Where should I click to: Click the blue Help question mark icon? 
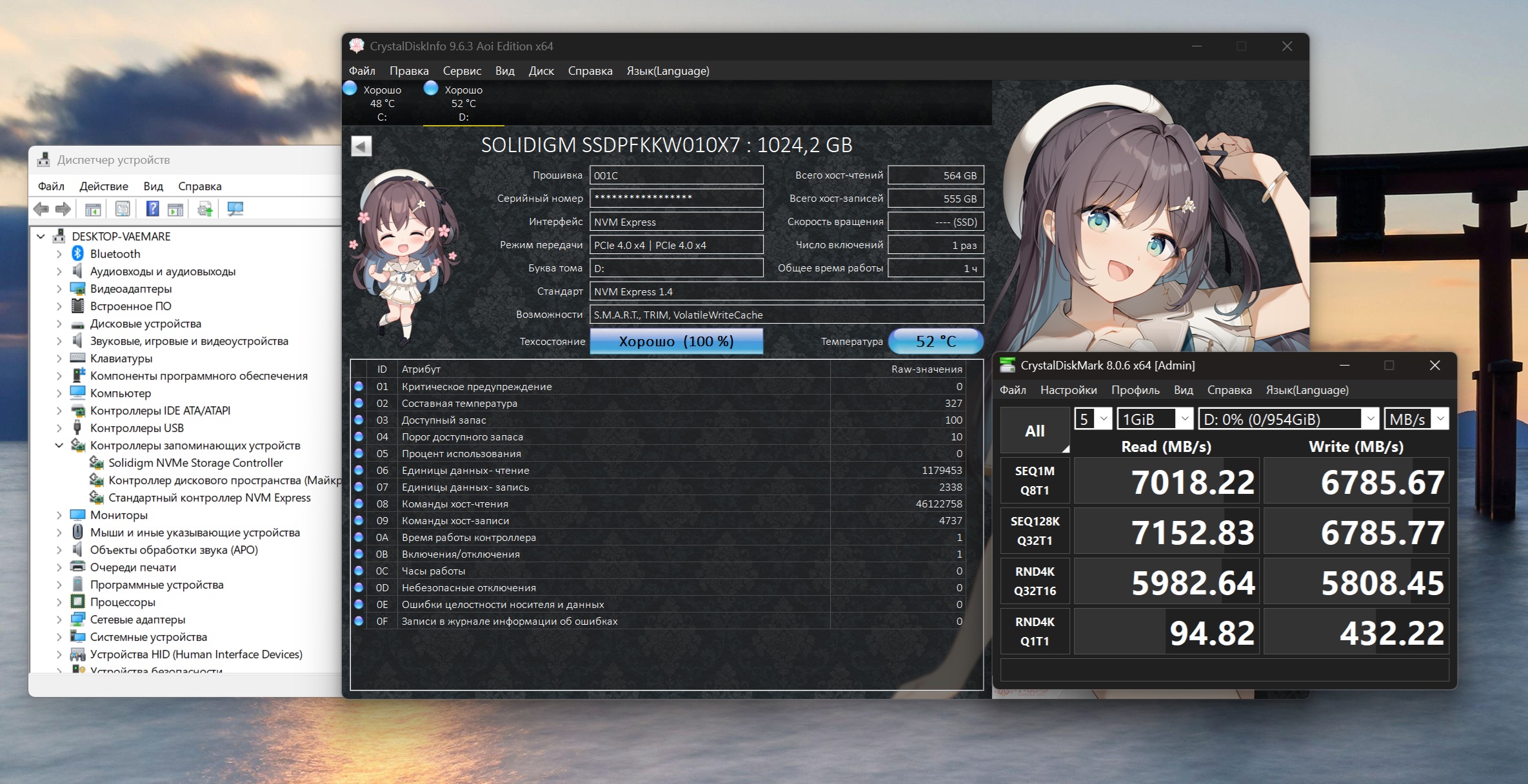click(152, 209)
